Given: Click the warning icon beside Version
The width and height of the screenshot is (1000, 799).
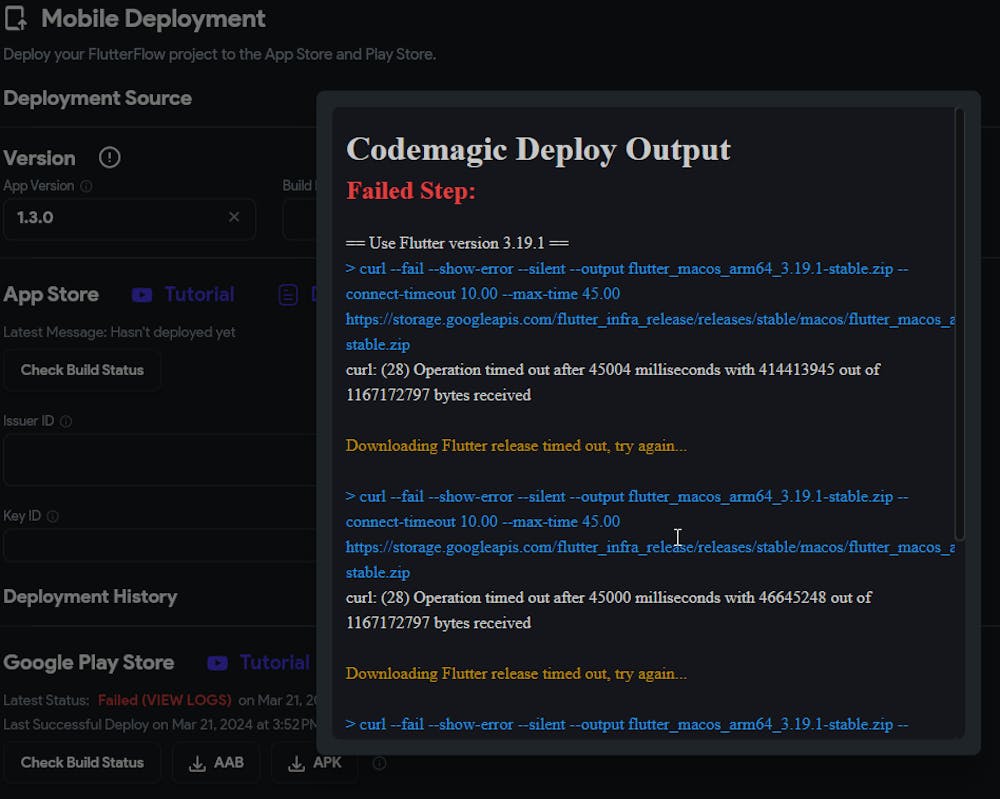Looking at the screenshot, I should pos(110,158).
